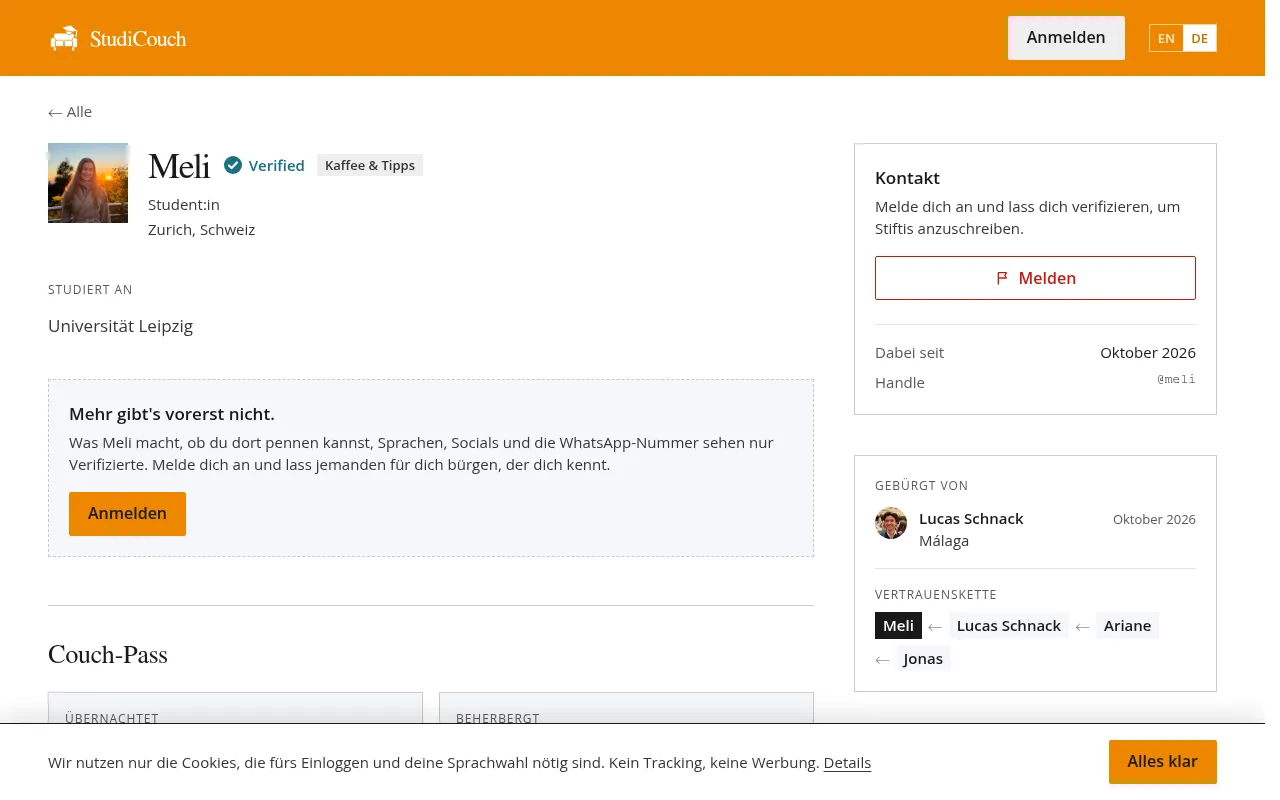Click Universität Leipzig text
Screen dimensions: 1280x800
(x=120, y=325)
